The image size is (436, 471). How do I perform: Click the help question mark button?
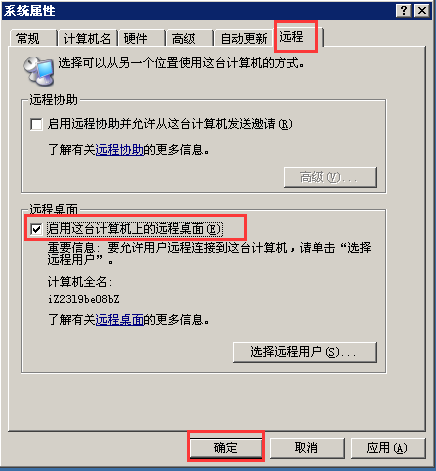pyautogui.click(x=404, y=11)
